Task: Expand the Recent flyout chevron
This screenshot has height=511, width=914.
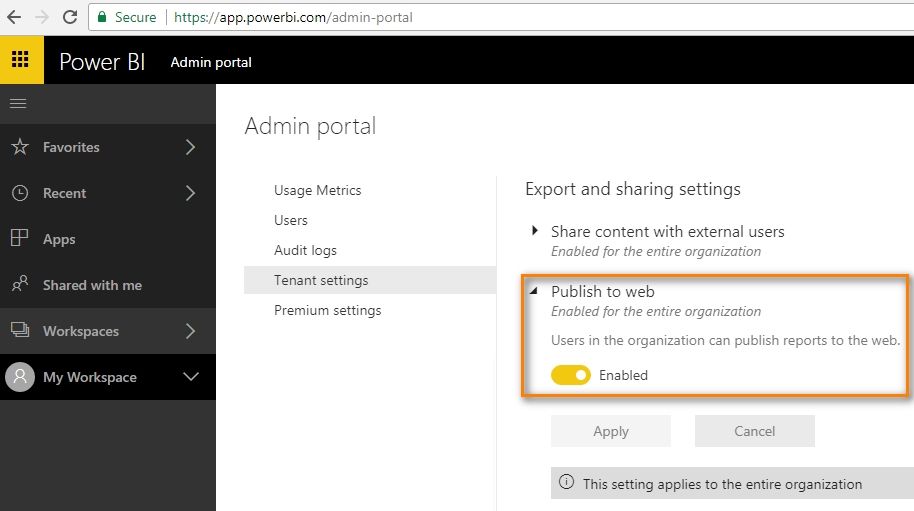Action: (190, 193)
